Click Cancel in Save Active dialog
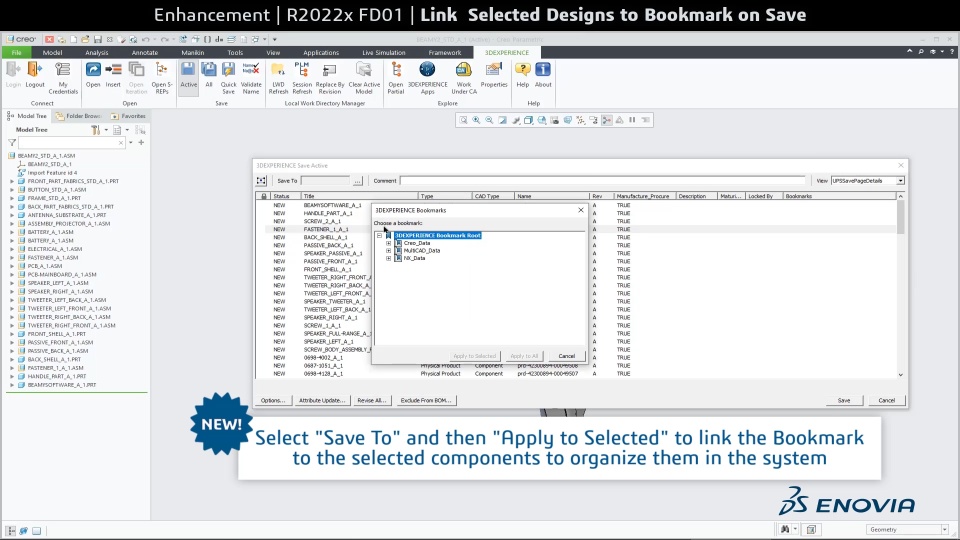 pos(887,400)
